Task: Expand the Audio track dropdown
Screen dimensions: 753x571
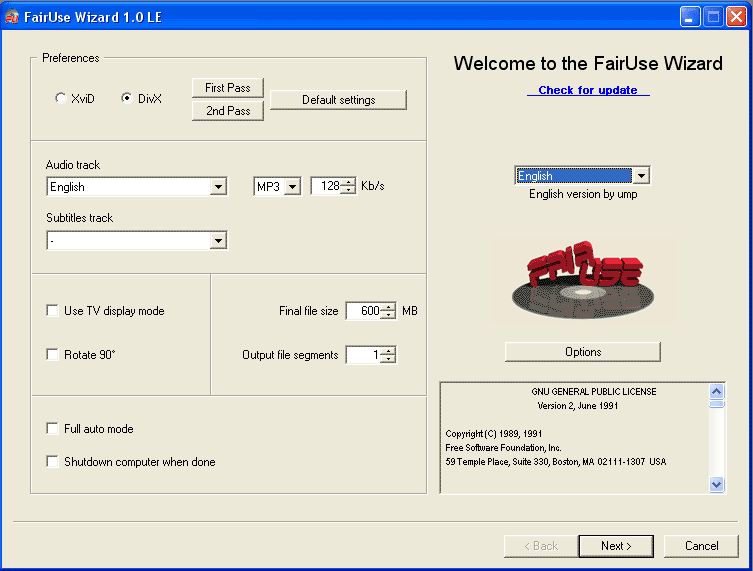Action: coord(219,187)
